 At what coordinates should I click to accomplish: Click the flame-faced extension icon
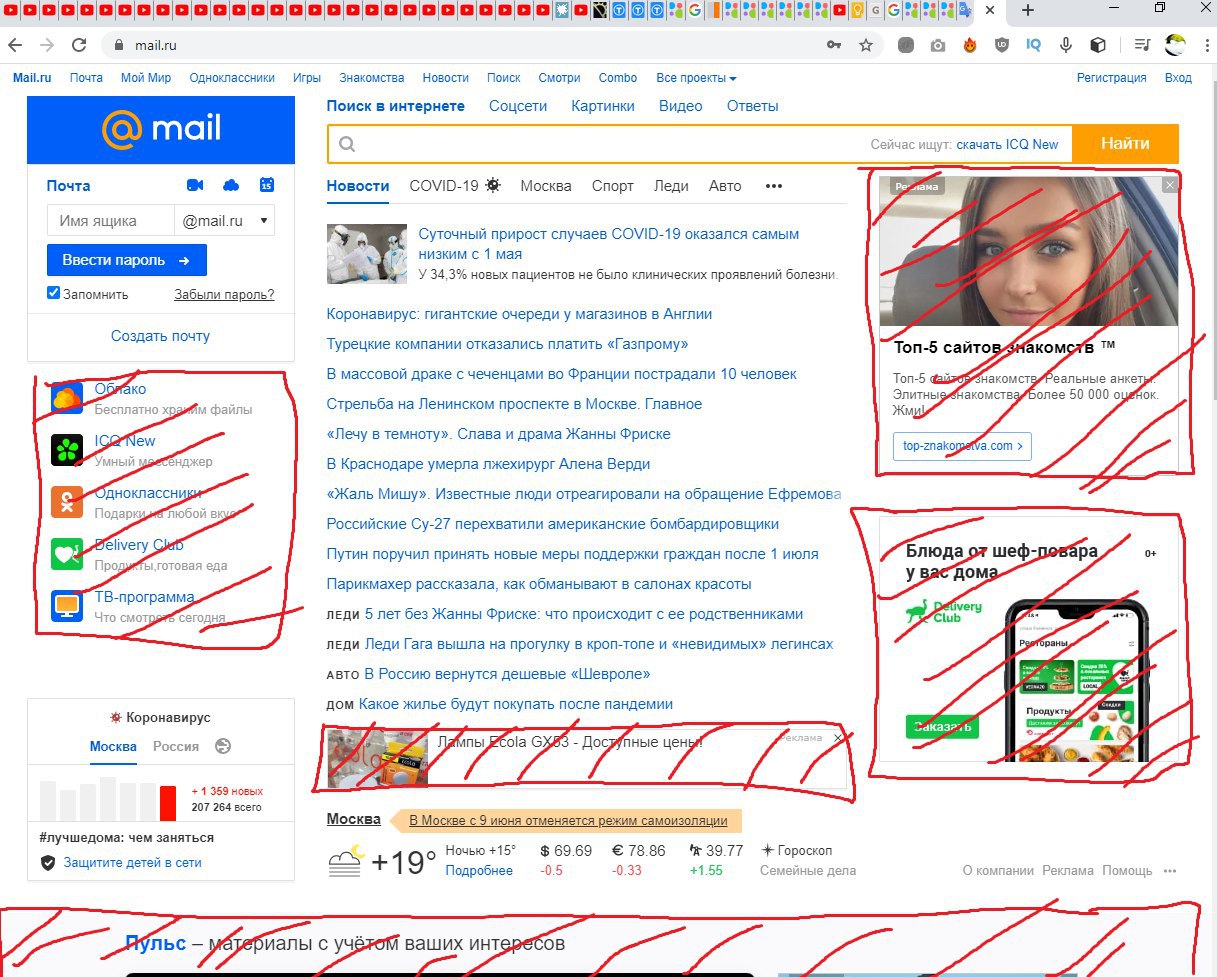pos(970,45)
